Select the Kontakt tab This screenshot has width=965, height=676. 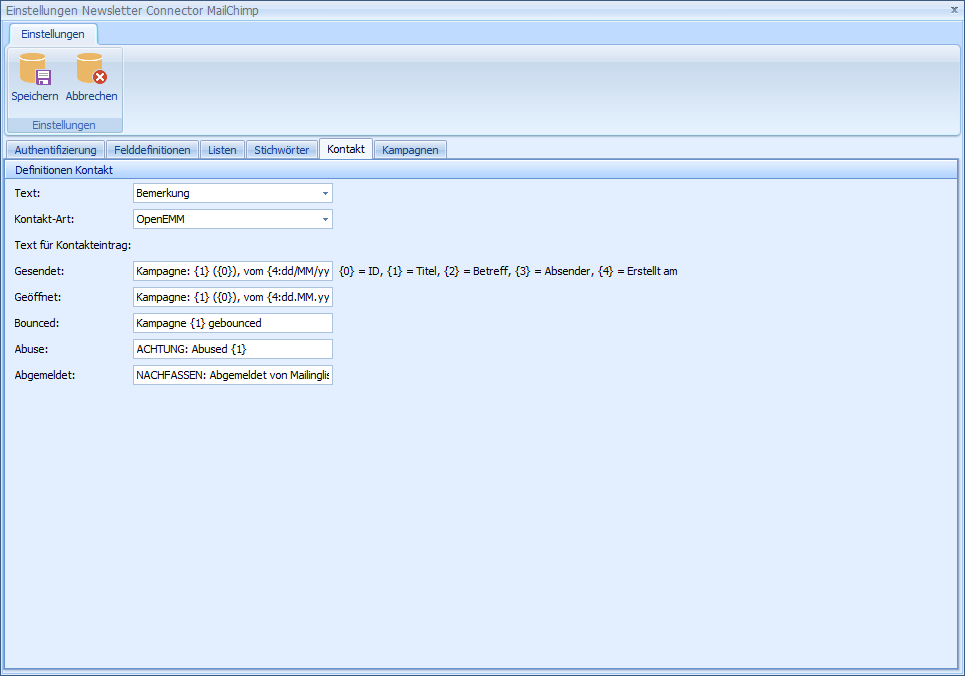pyautogui.click(x=346, y=150)
